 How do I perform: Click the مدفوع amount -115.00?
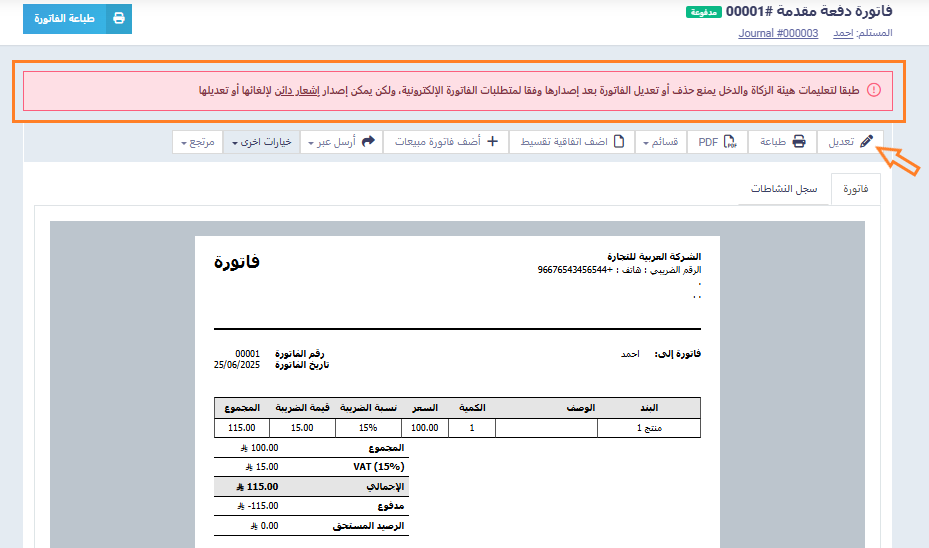pyautogui.click(x=258, y=506)
